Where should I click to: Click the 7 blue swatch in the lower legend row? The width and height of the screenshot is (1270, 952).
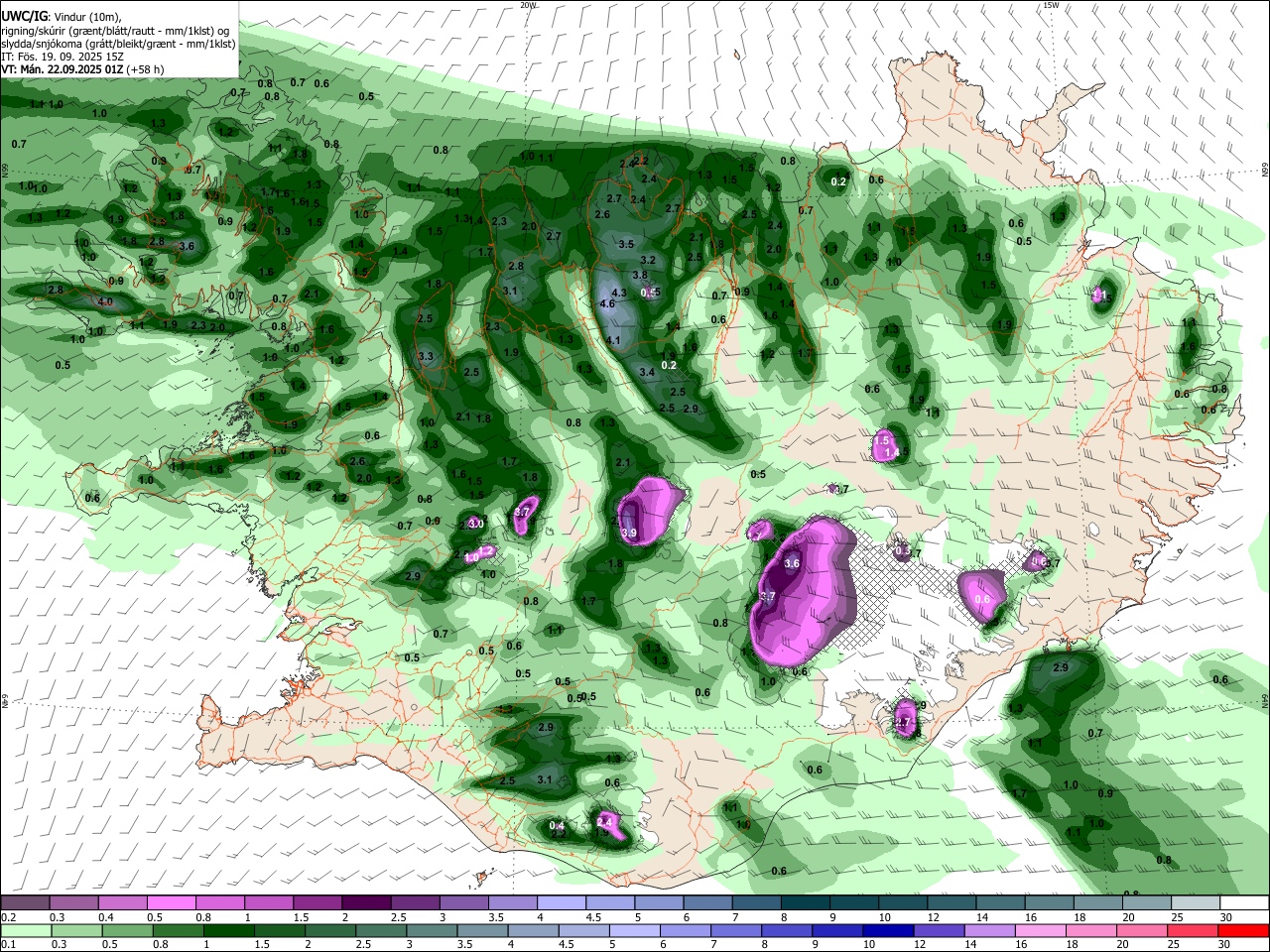[735, 930]
